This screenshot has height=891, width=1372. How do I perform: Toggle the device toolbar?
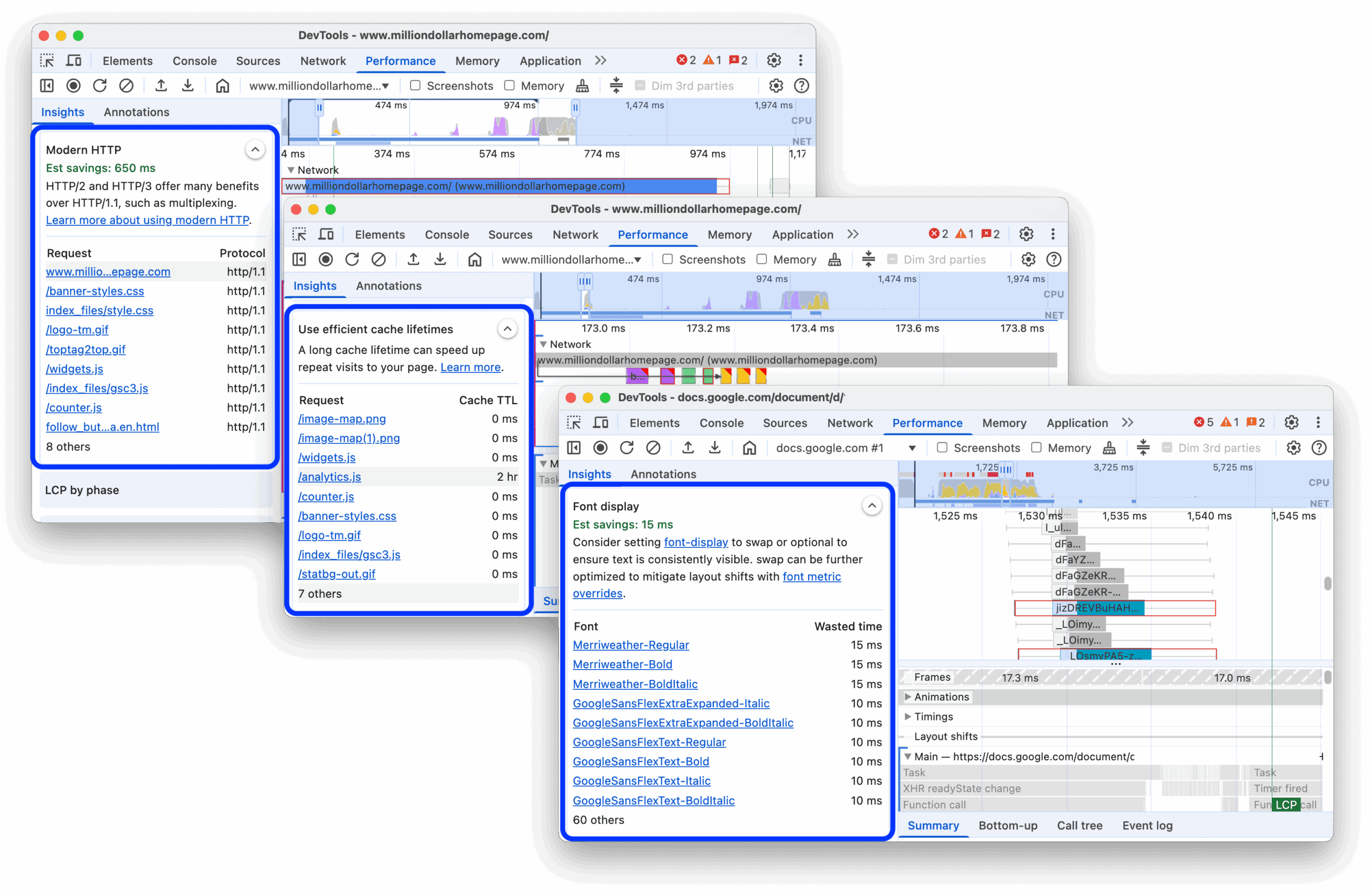74,60
